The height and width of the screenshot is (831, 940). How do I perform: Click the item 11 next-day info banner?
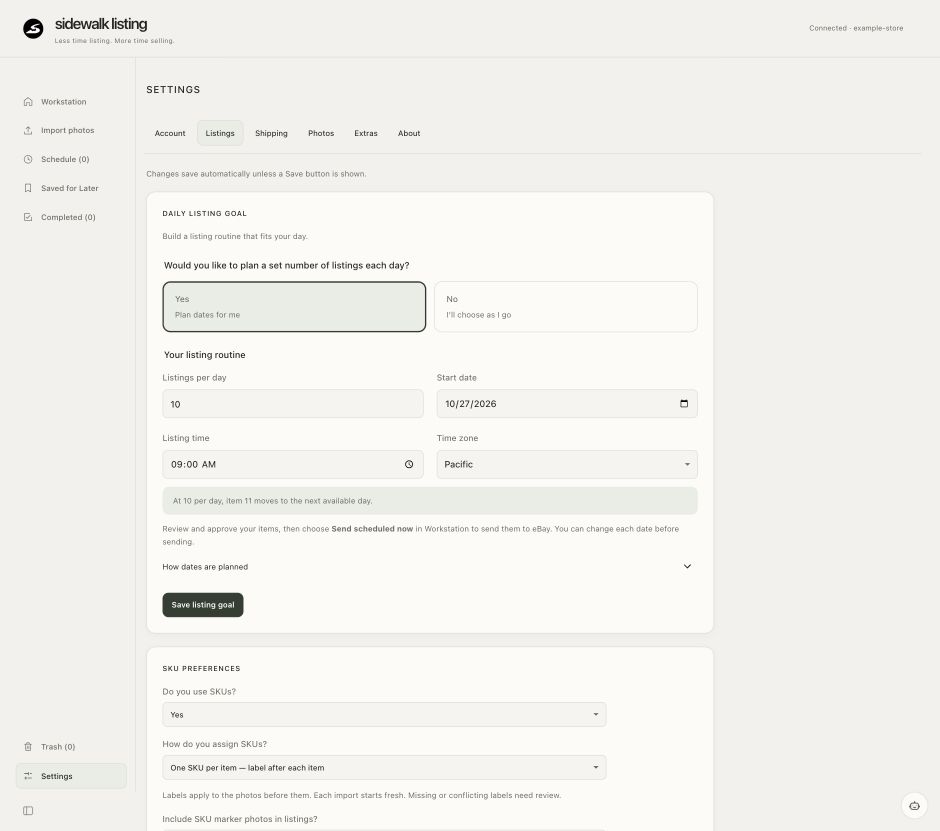point(429,501)
